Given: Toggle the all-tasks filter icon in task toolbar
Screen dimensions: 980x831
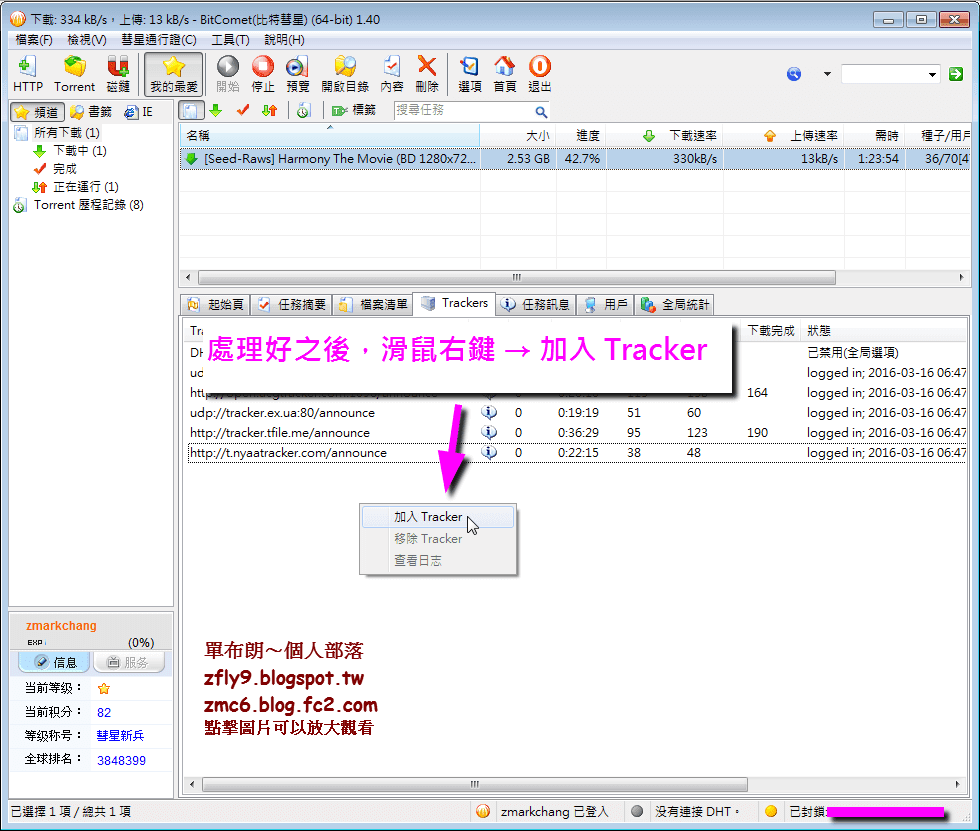Looking at the screenshot, I should [x=191, y=111].
